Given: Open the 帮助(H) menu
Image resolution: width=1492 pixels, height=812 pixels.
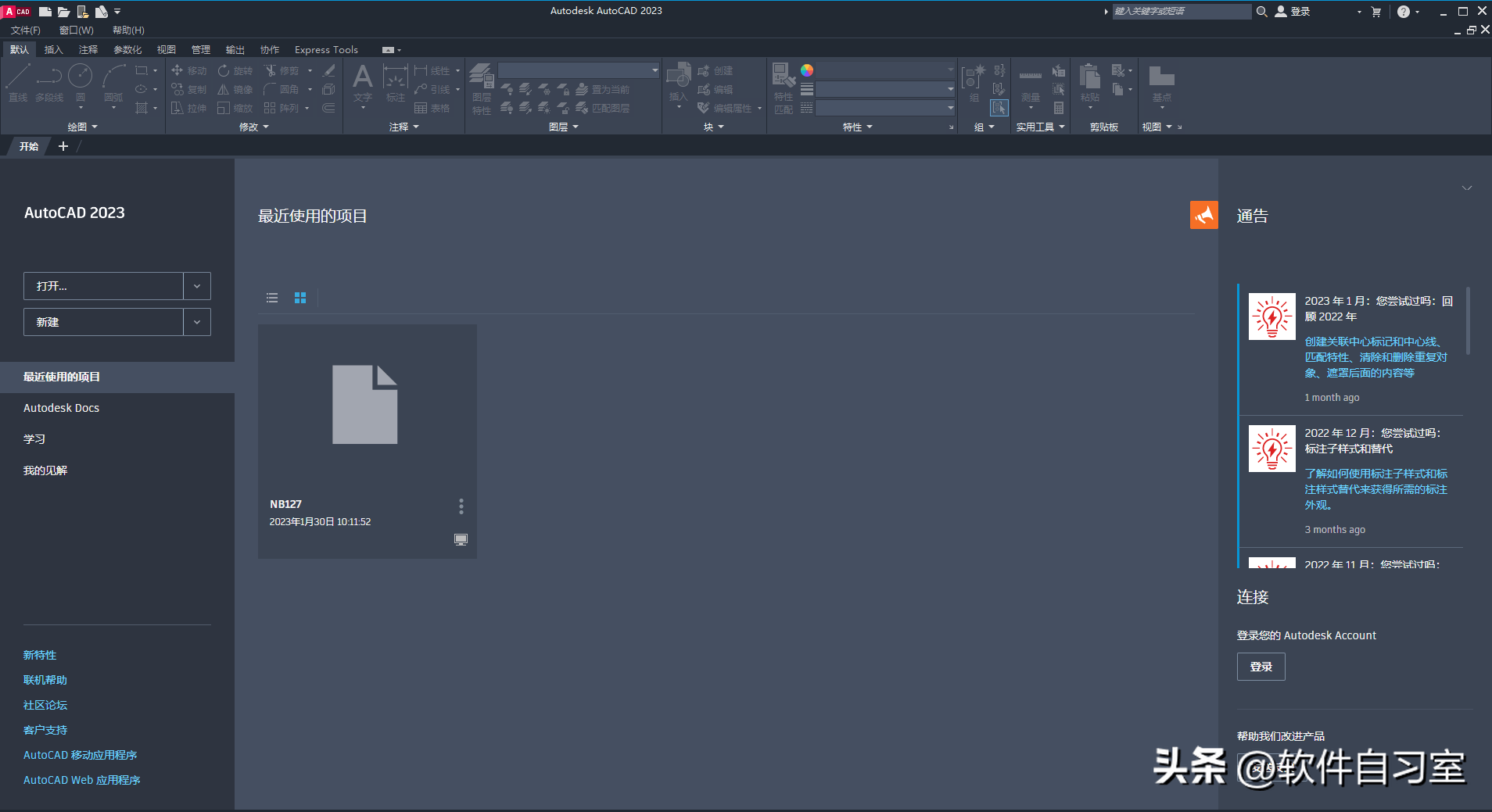Looking at the screenshot, I should [x=128, y=30].
